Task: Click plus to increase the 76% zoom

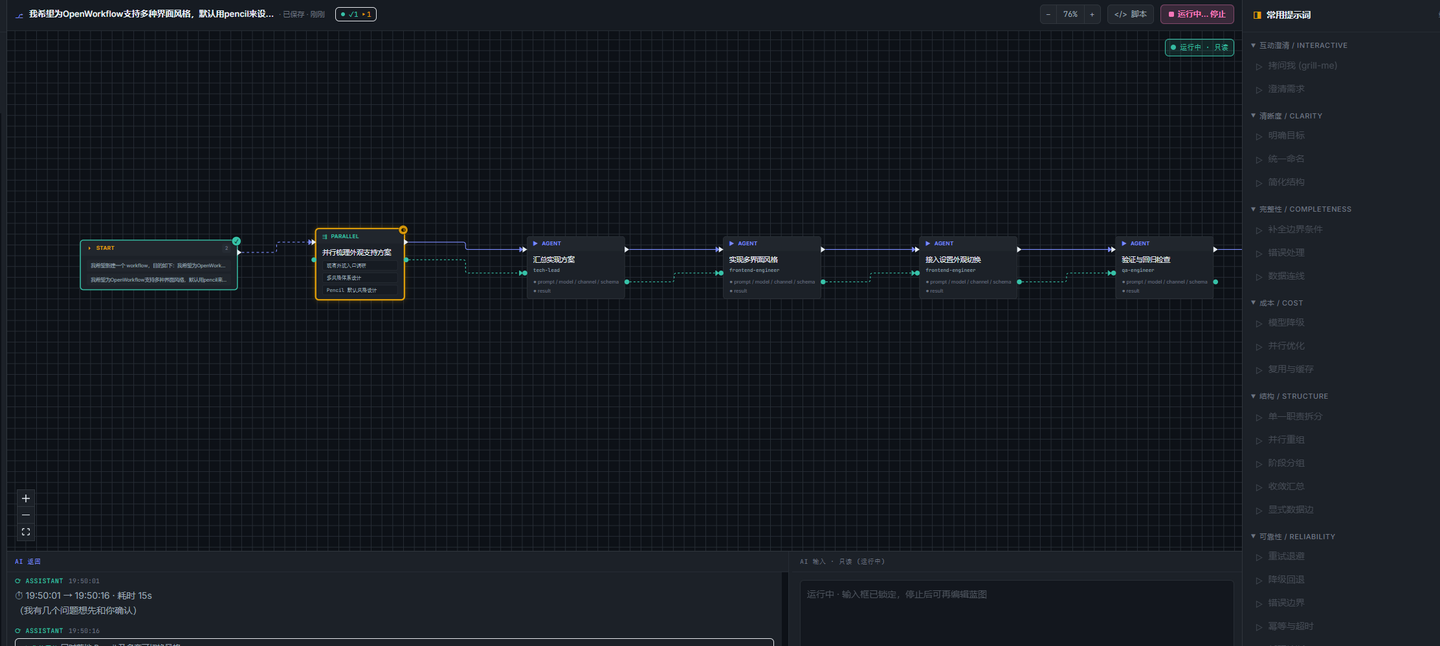Action: pyautogui.click(x=1092, y=14)
